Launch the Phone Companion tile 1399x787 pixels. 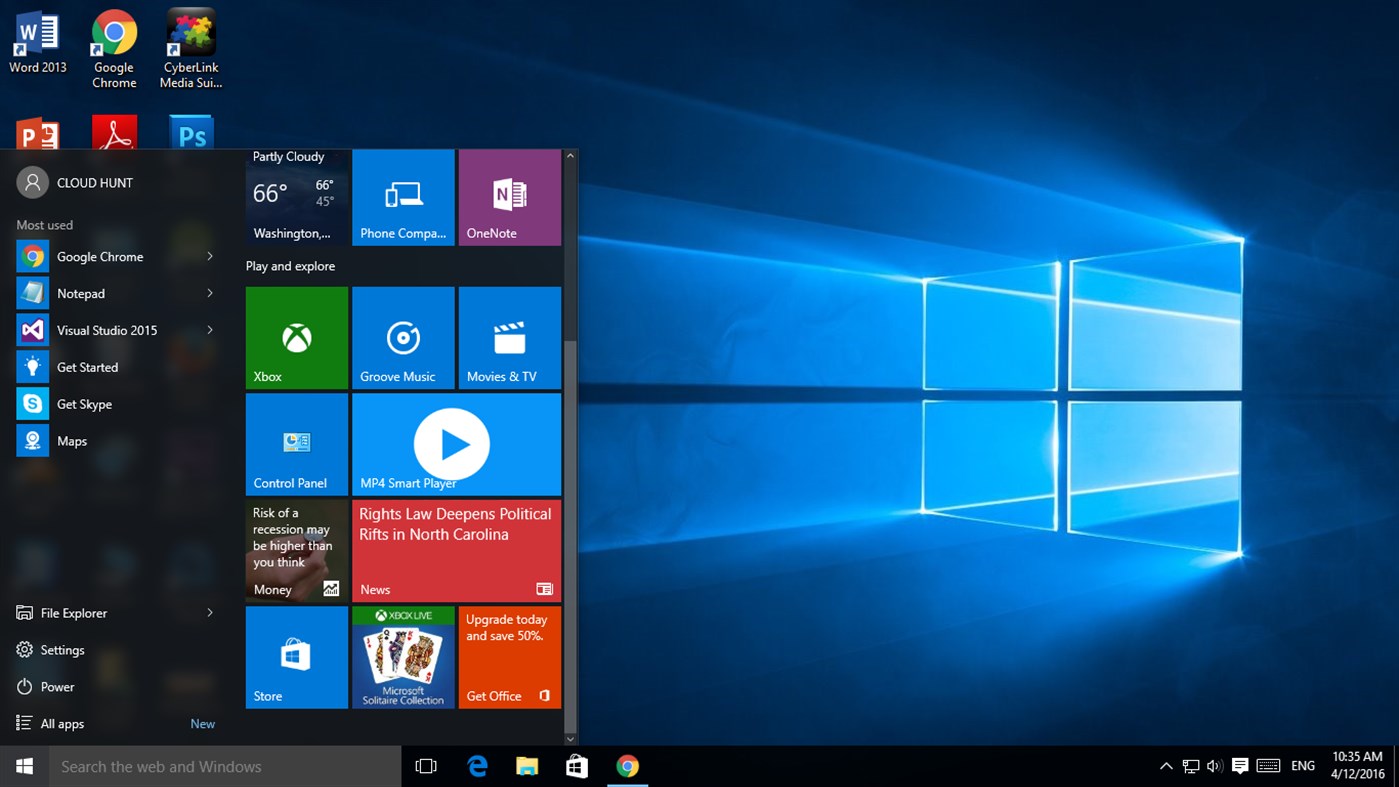click(404, 197)
